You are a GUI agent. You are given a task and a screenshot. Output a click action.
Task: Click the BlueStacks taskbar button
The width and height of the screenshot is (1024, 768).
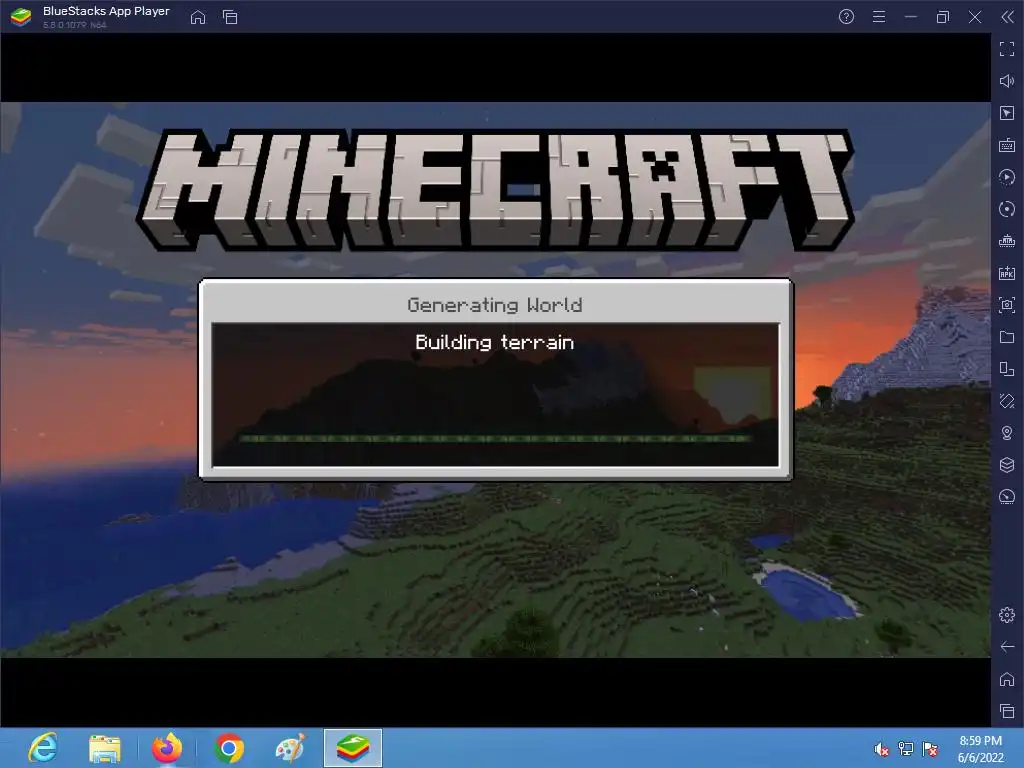(353, 748)
